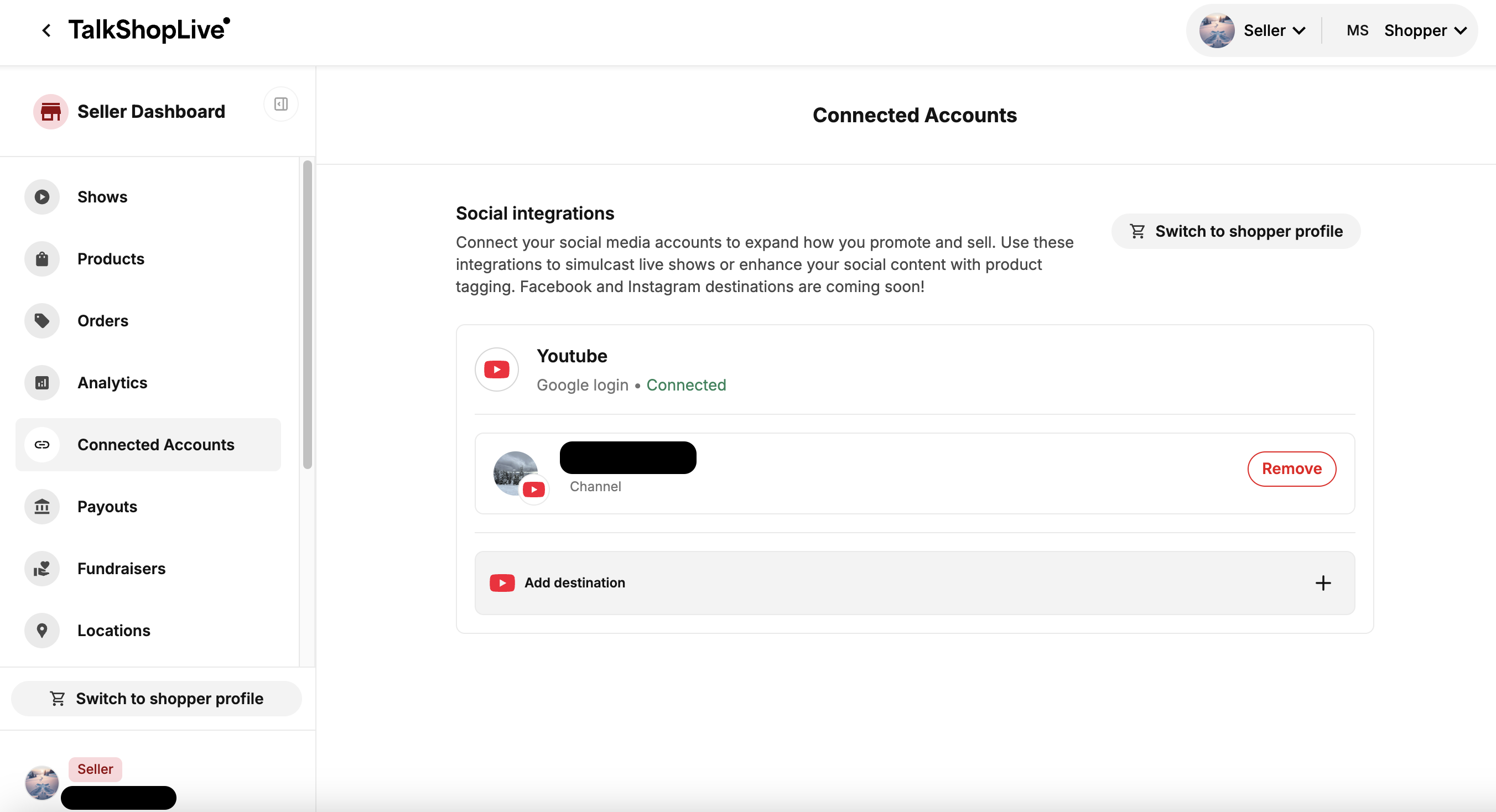The image size is (1496, 812).
Task: Select Connected Accounts in the sidebar
Action: pyautogui.click(x=148, y=445)
